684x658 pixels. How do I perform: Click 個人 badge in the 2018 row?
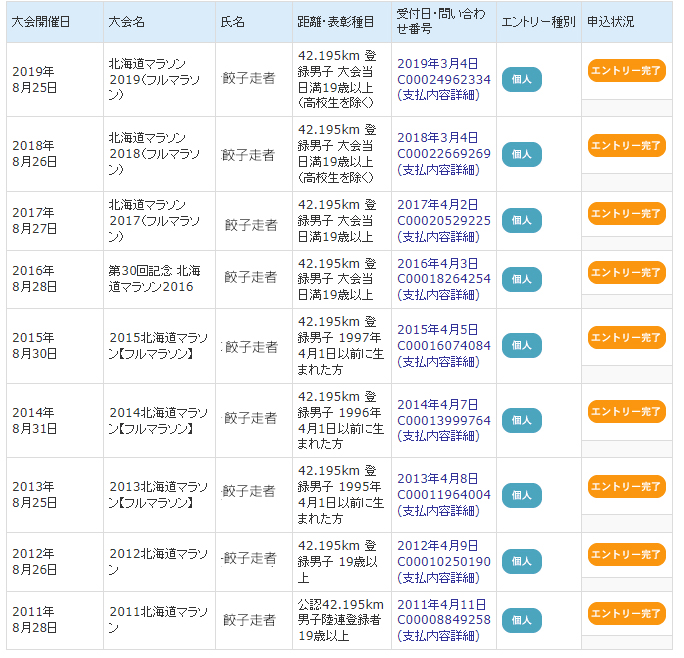point(522,154)
